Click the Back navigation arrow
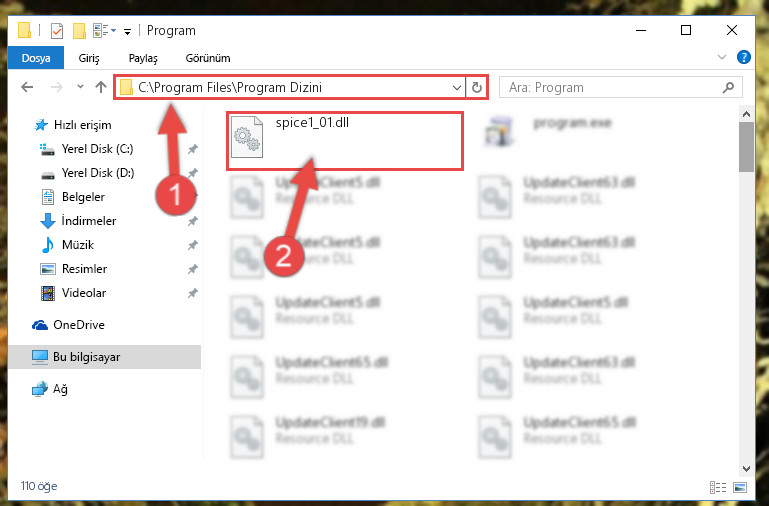Viewport: 769px width, 506px height. click(27, 87)
